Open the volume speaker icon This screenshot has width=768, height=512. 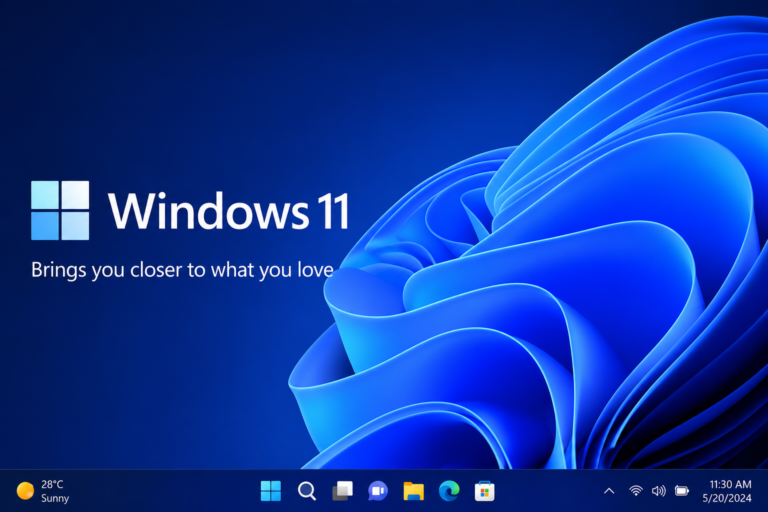coord(659,490)
